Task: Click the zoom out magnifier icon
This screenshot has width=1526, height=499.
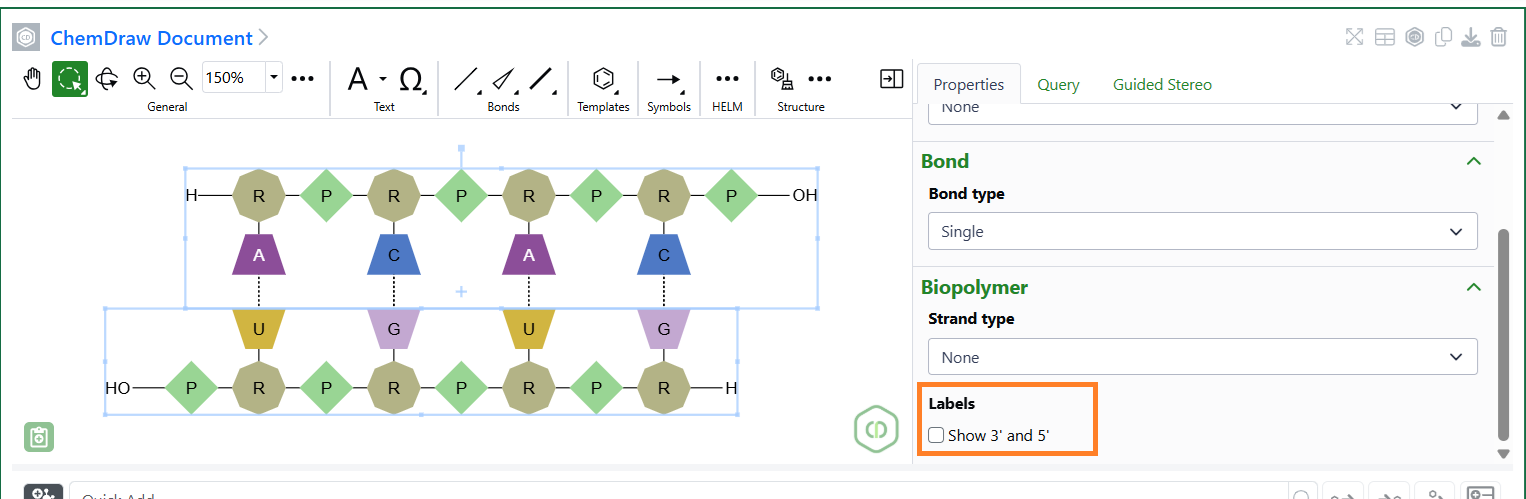Action: pos(181,78)
